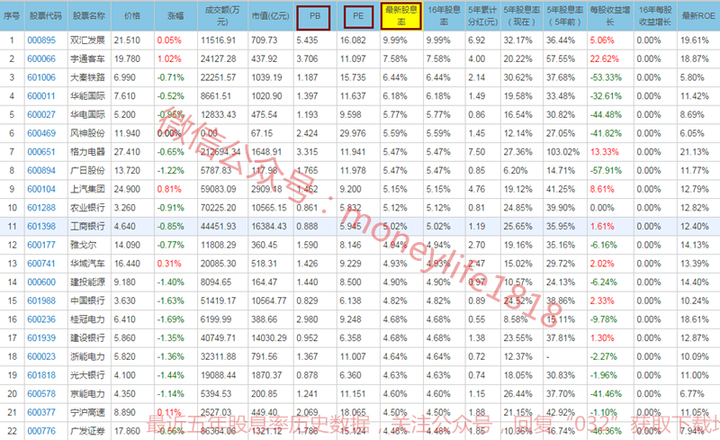Select stock name 大秦铁路

[88, 78]
